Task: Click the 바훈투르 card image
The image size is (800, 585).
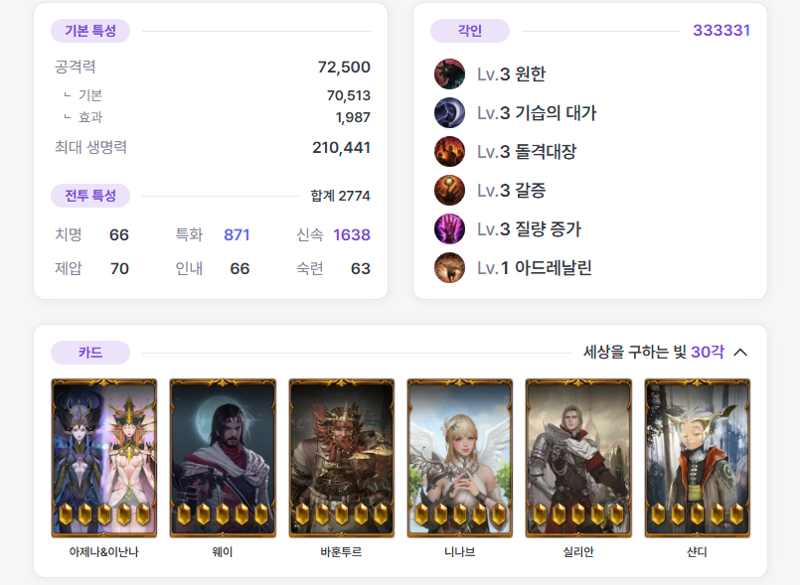Action: pyautogui.click(x=341, y=458)
